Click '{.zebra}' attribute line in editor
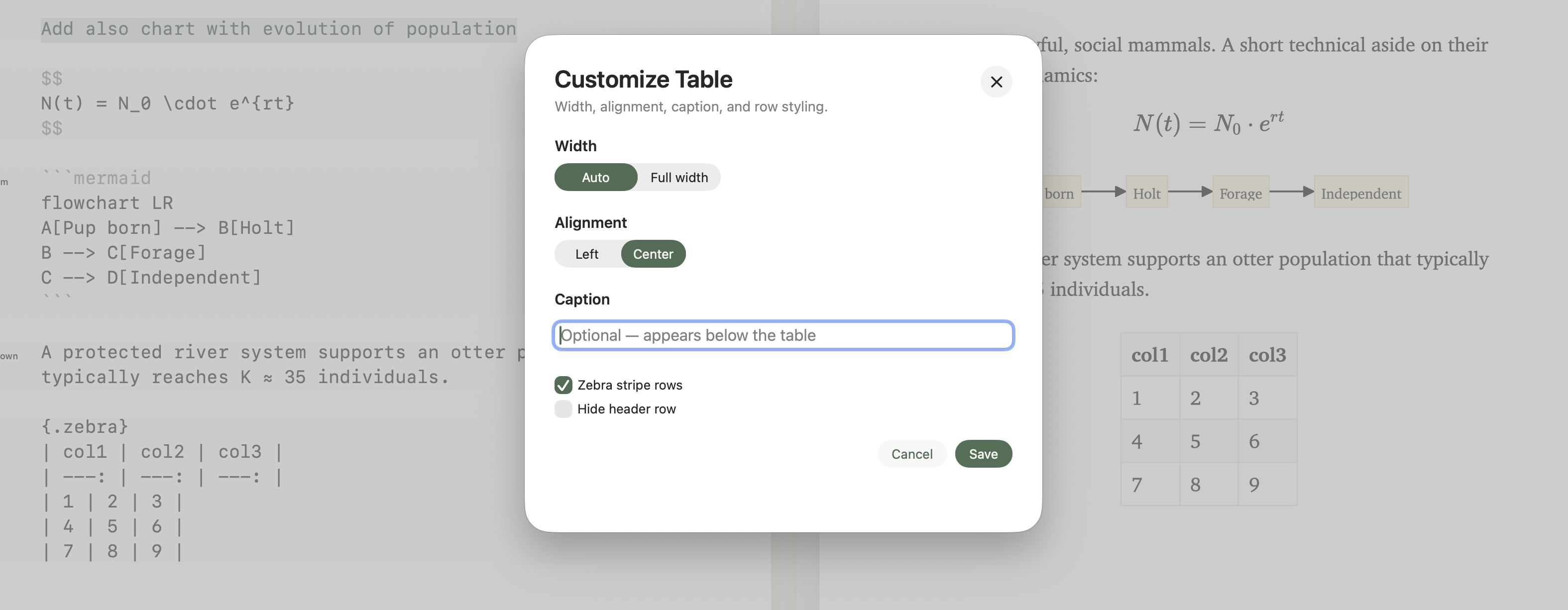This screenshot has width=1568, height=610. 85,427
